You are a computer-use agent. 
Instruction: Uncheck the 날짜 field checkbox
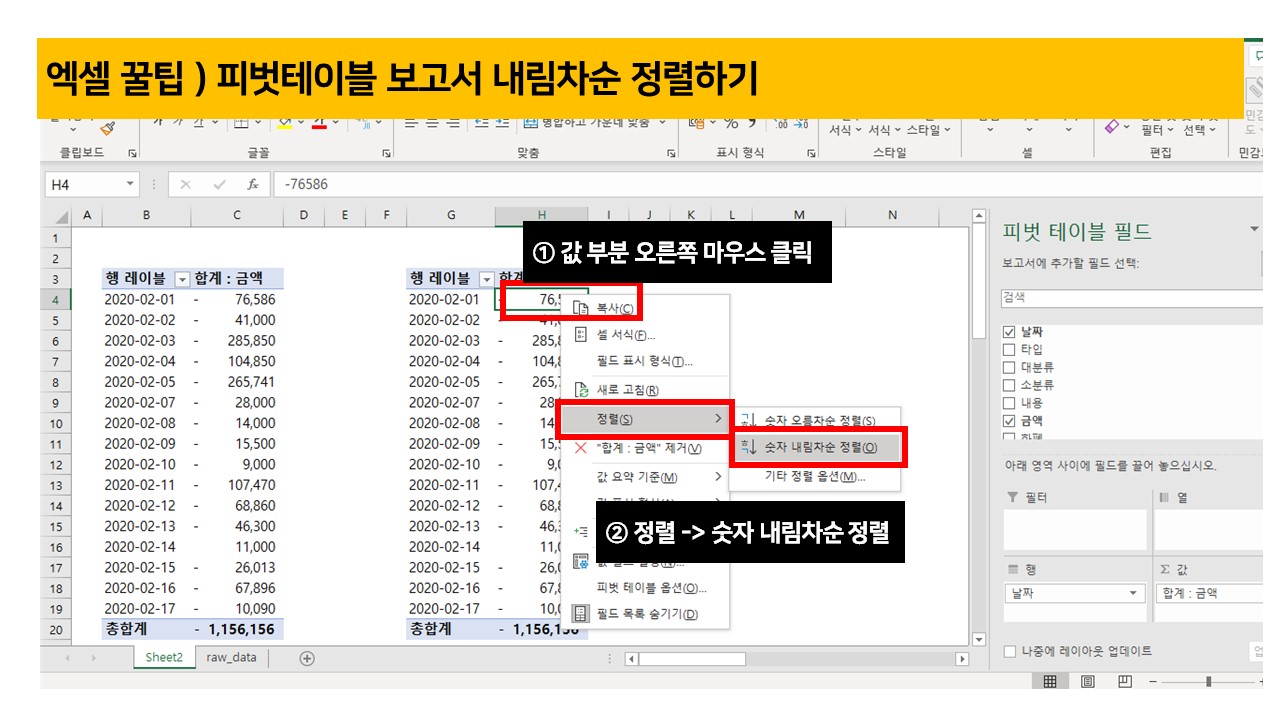(1009, 332)
